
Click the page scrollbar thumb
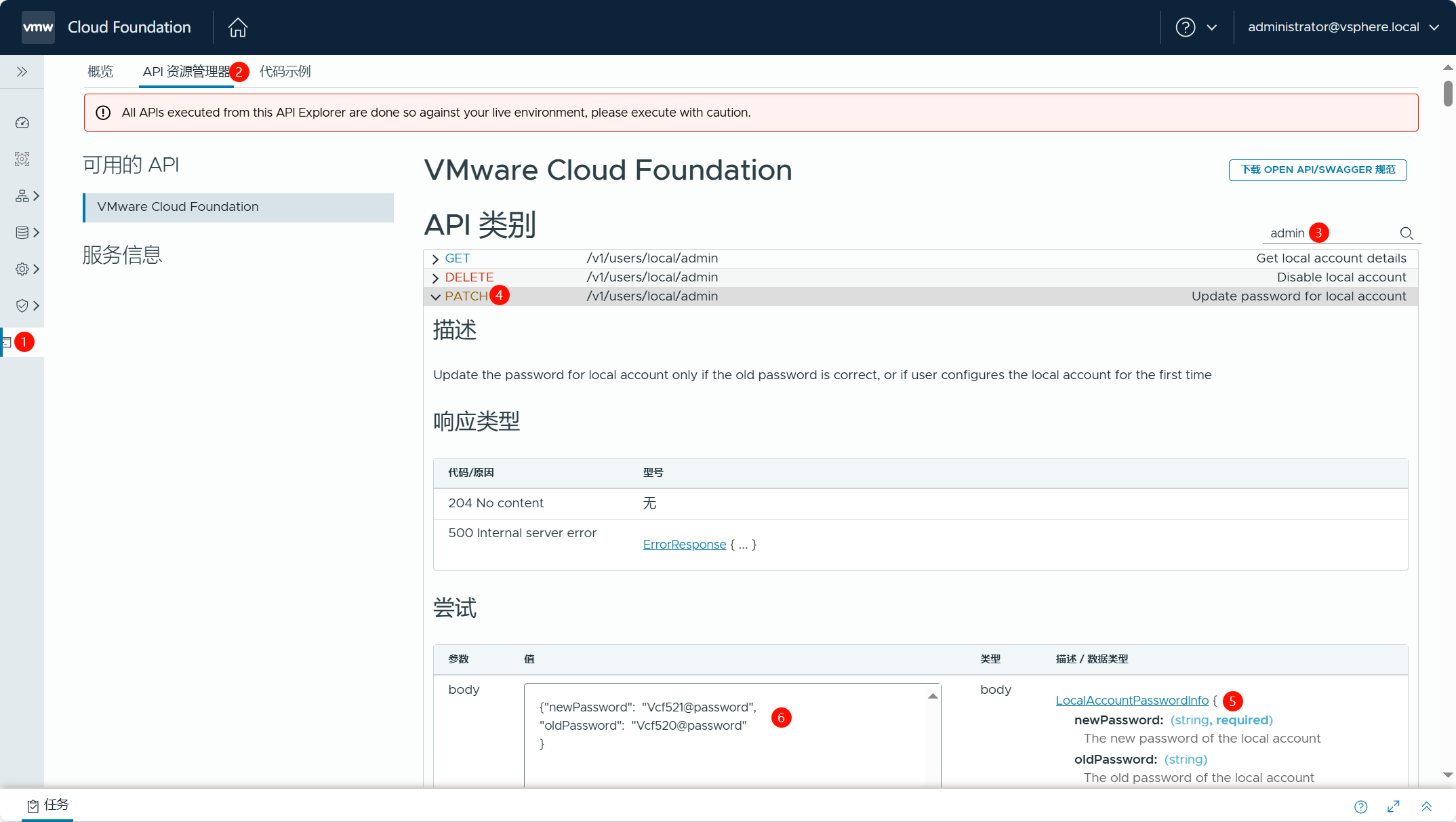point(1448,93)
